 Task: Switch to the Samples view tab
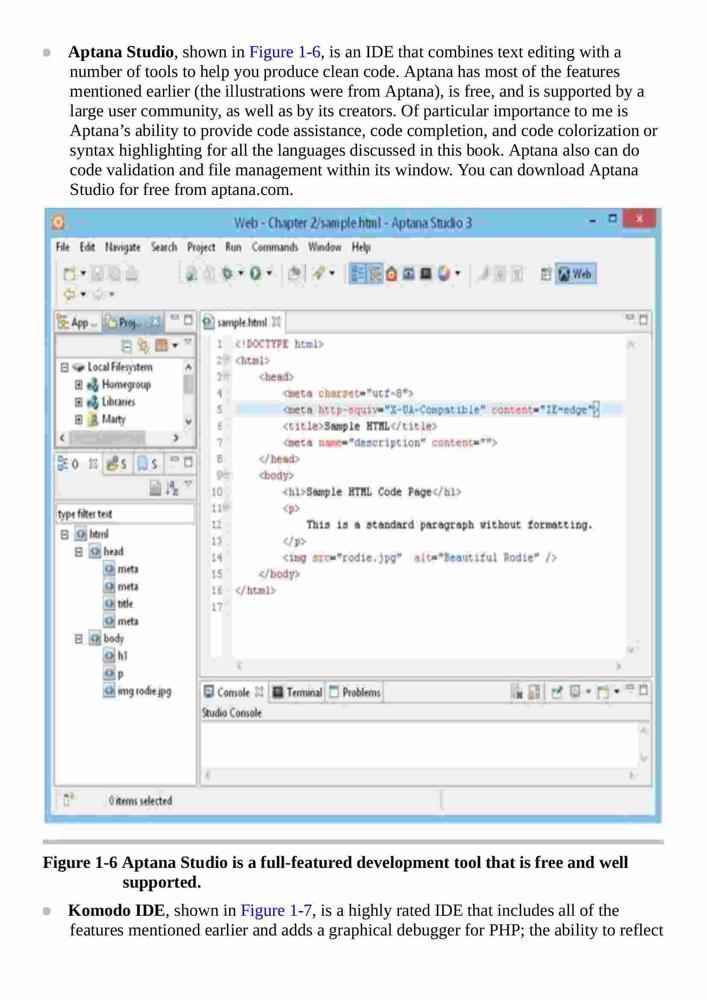[117, 464]
